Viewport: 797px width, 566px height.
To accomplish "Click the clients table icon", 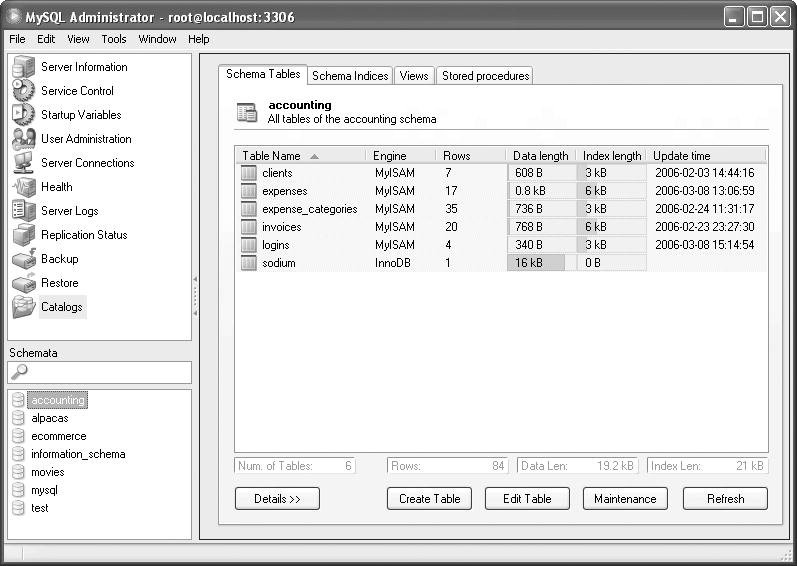I will (249, 173).
